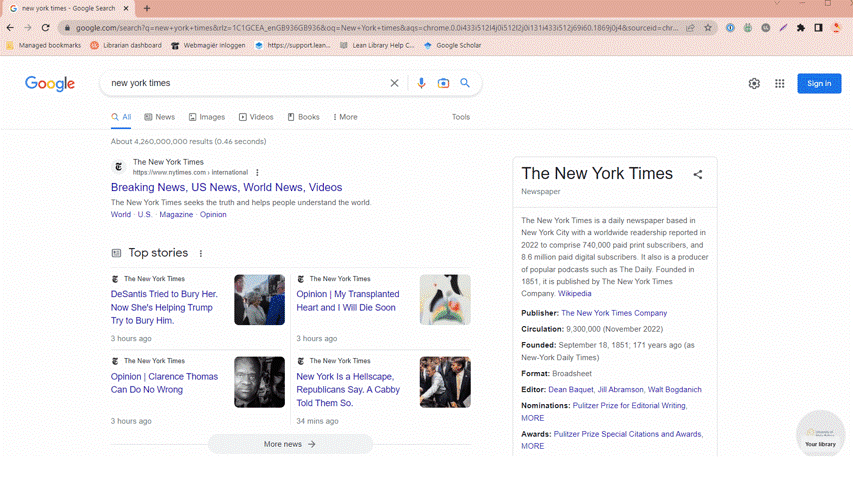
Task: Click the voice search microphone icon
Action: point(421,83)
